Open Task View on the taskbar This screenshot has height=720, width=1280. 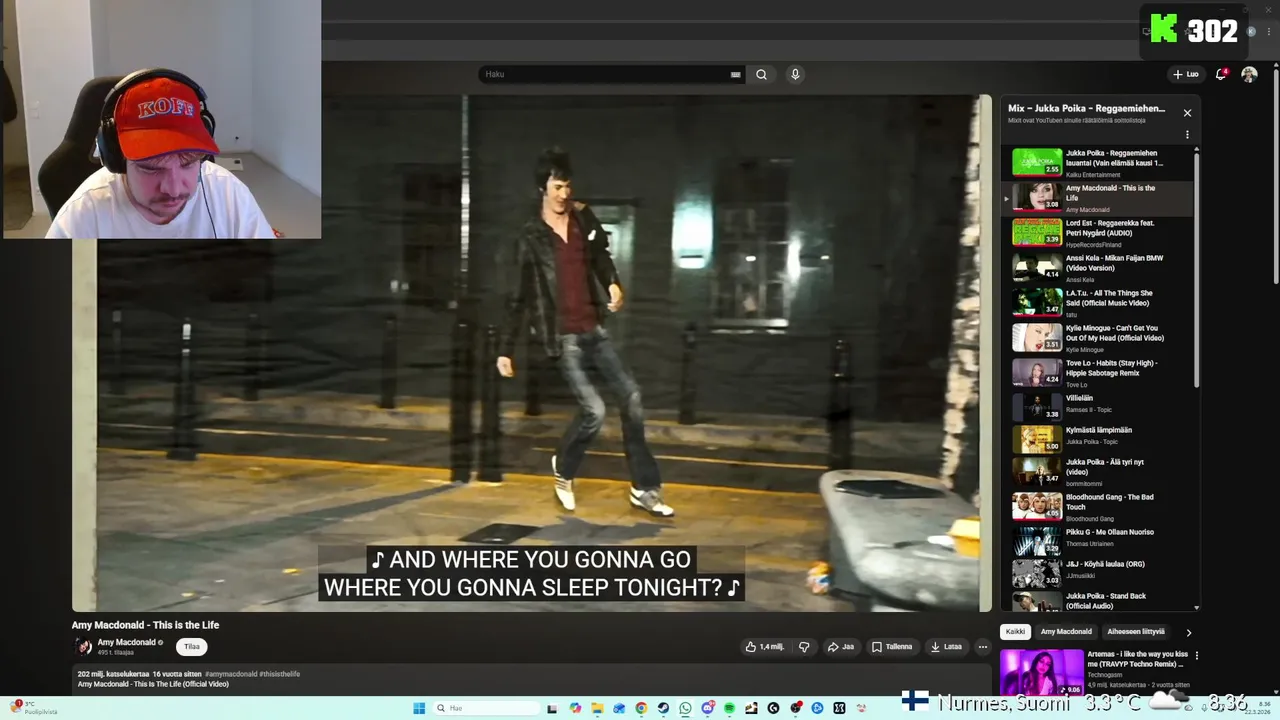tap(552, 708)
